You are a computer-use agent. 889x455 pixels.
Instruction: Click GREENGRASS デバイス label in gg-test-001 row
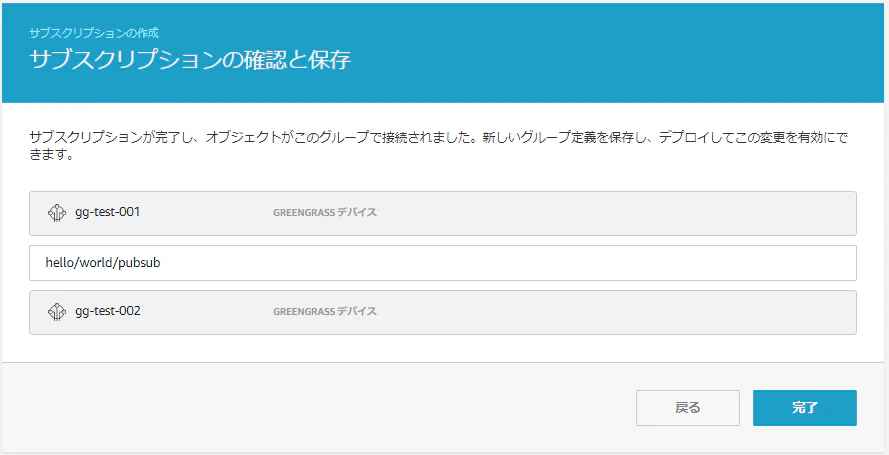coord(325,213)
